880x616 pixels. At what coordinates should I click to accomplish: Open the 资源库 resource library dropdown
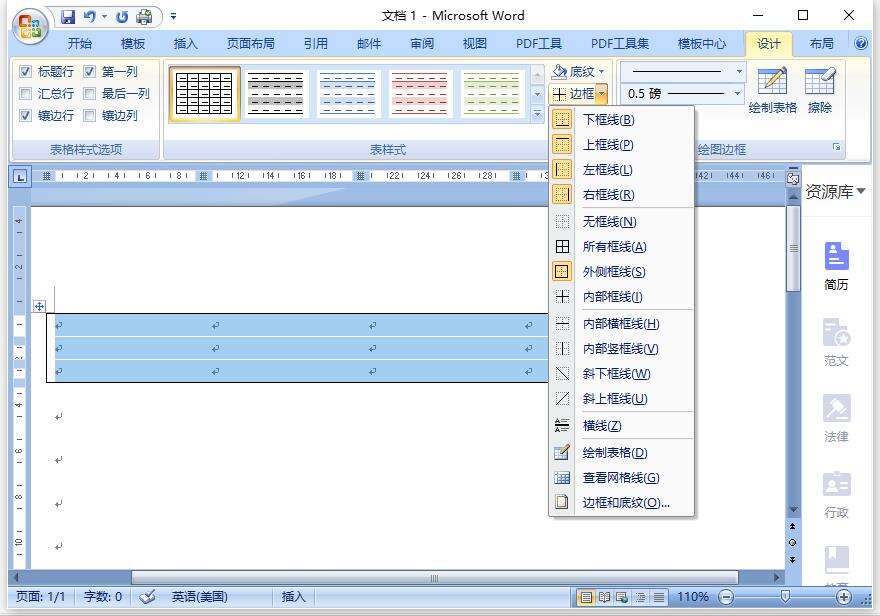point(835,192)
